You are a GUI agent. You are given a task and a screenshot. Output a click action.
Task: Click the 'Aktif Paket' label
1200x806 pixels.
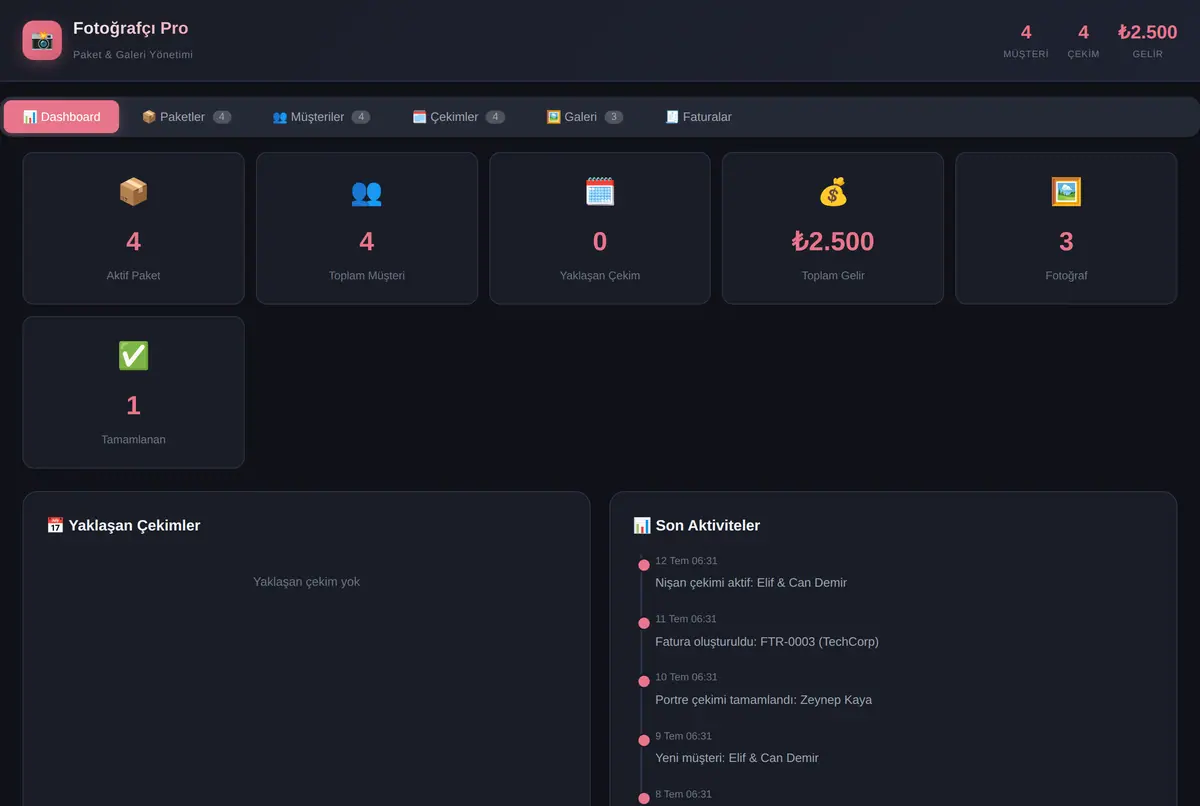[133, 275]
